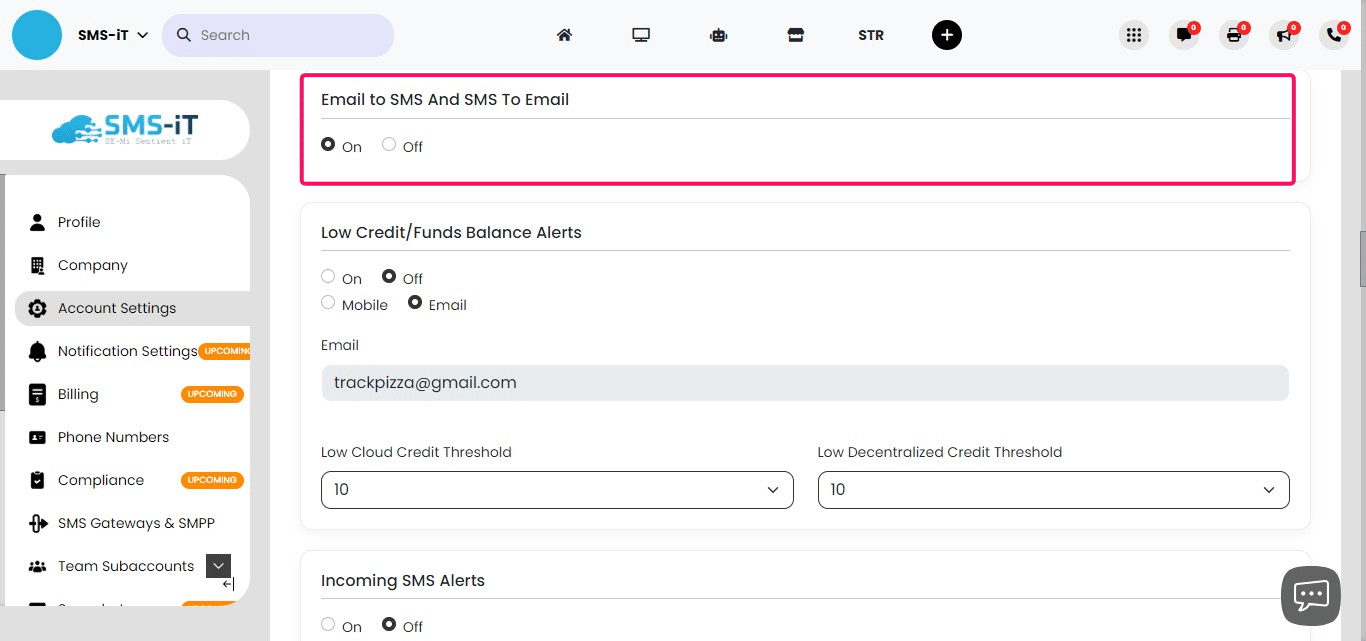Open the Phone Numbers section
Screen dimensions: 1366x641
click(x=113, y=437)
